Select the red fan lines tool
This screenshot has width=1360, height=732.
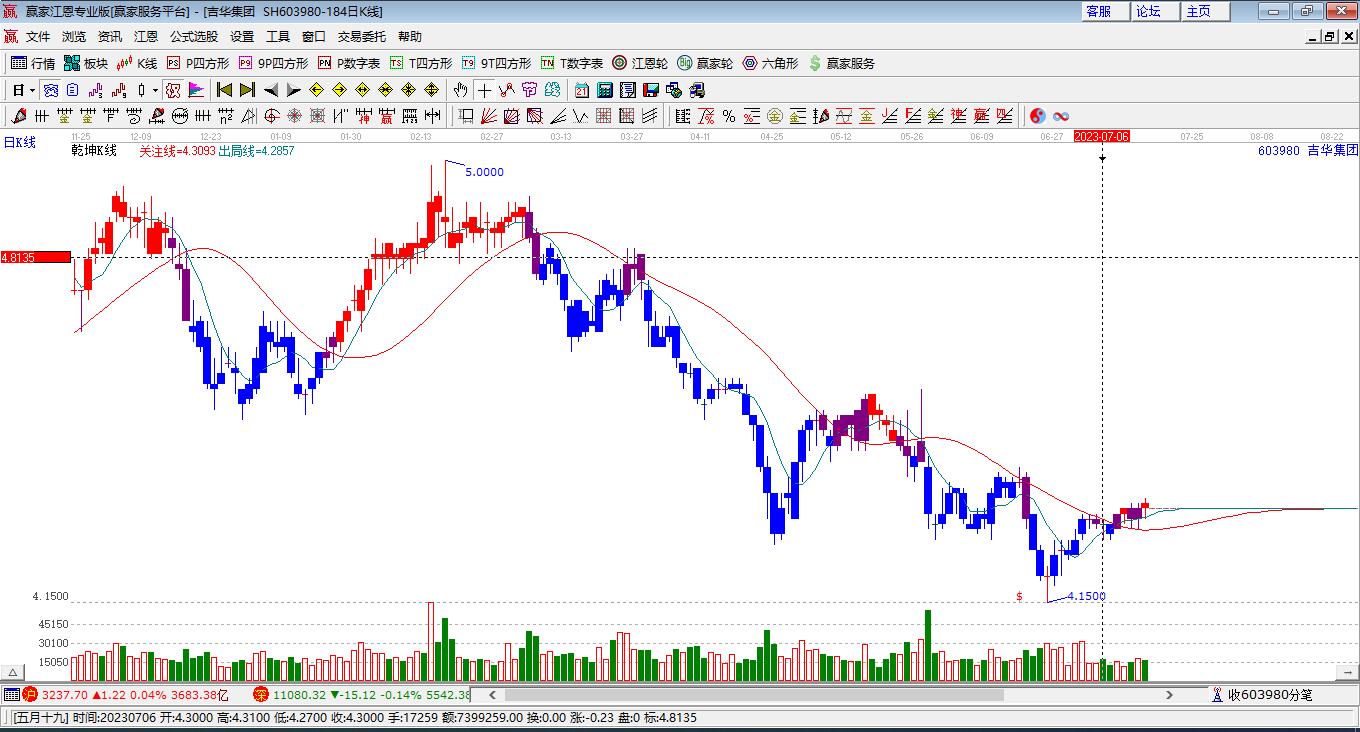[x=489, y=116]
